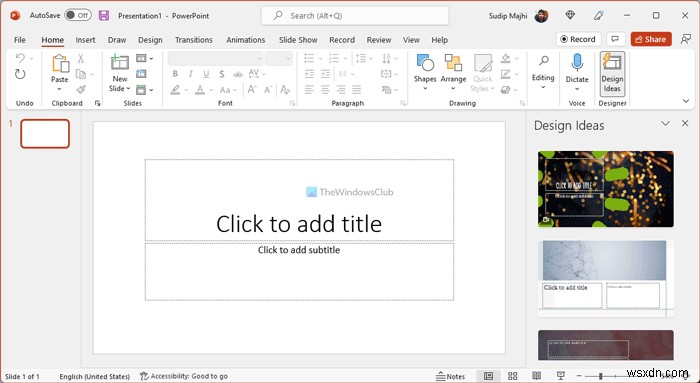The width and height of the screenshot is (700, 383).
Task: Open the Section dropdown
Action: 144,90
